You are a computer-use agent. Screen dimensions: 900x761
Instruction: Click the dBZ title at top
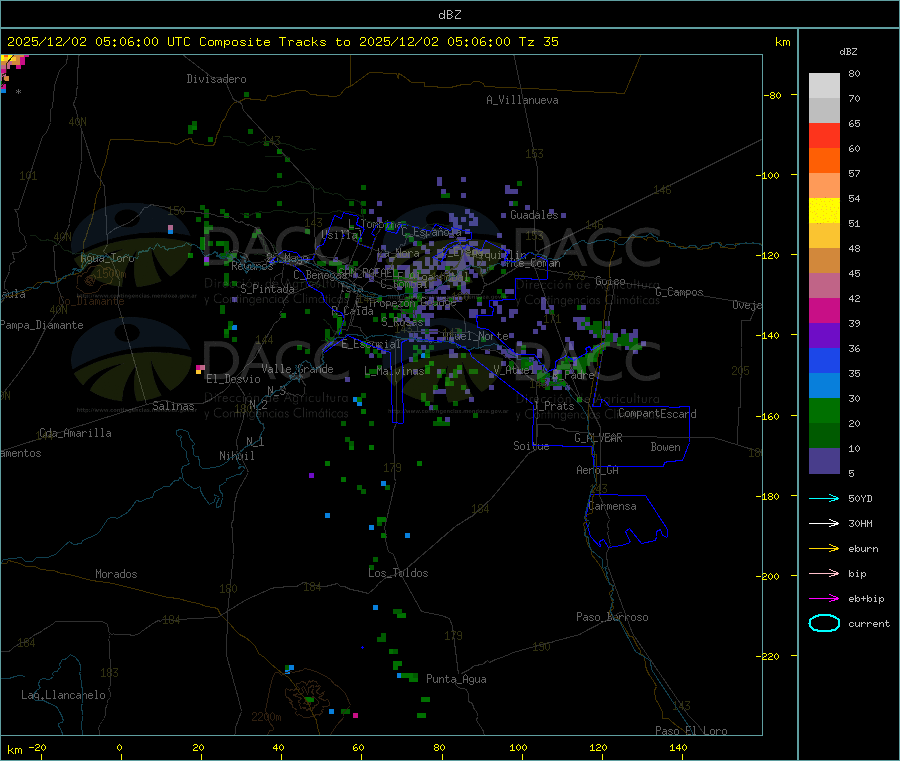[x=449, y=15]
